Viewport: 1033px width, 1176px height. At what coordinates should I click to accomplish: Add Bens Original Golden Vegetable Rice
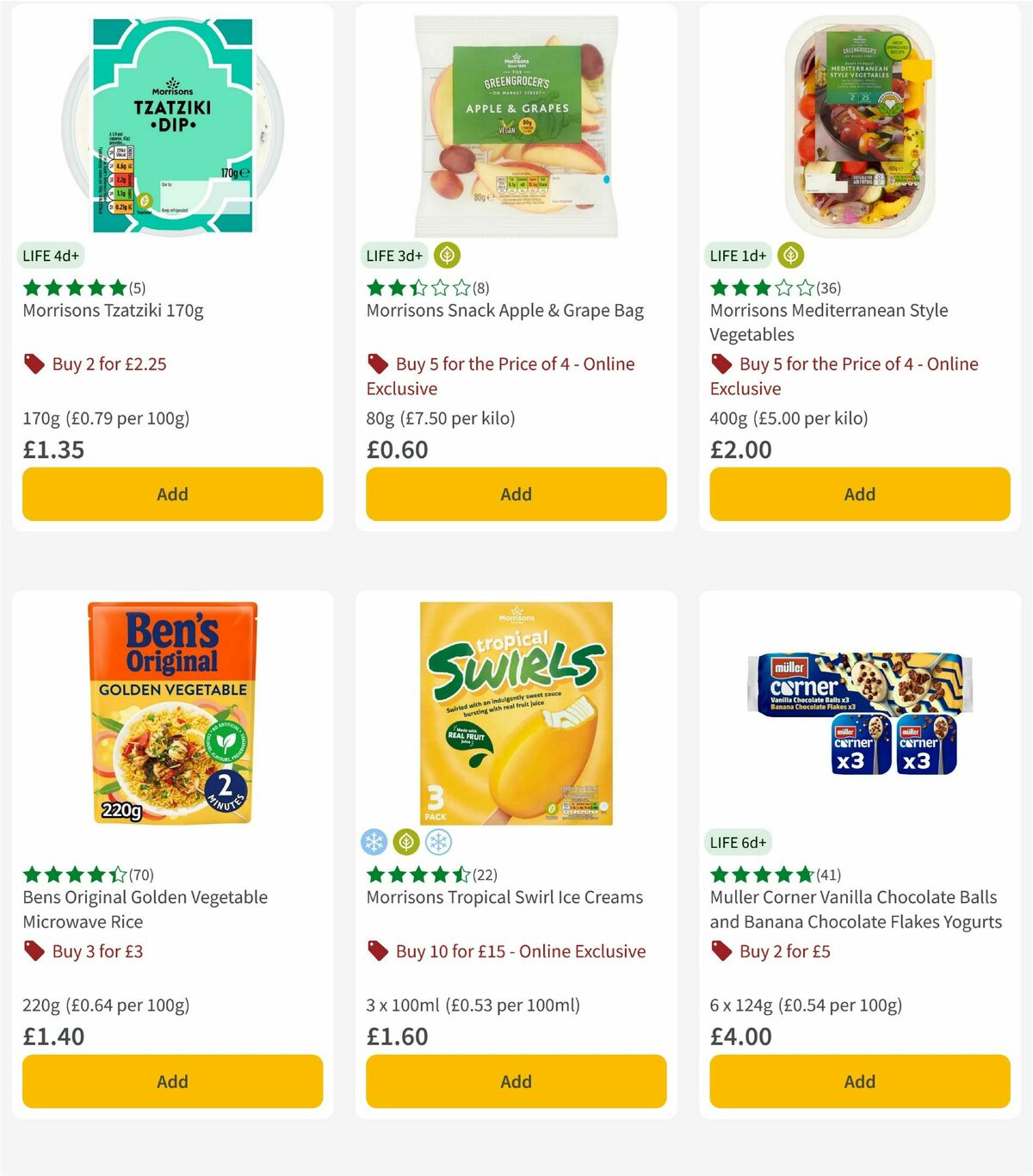tap(172, 1081)
